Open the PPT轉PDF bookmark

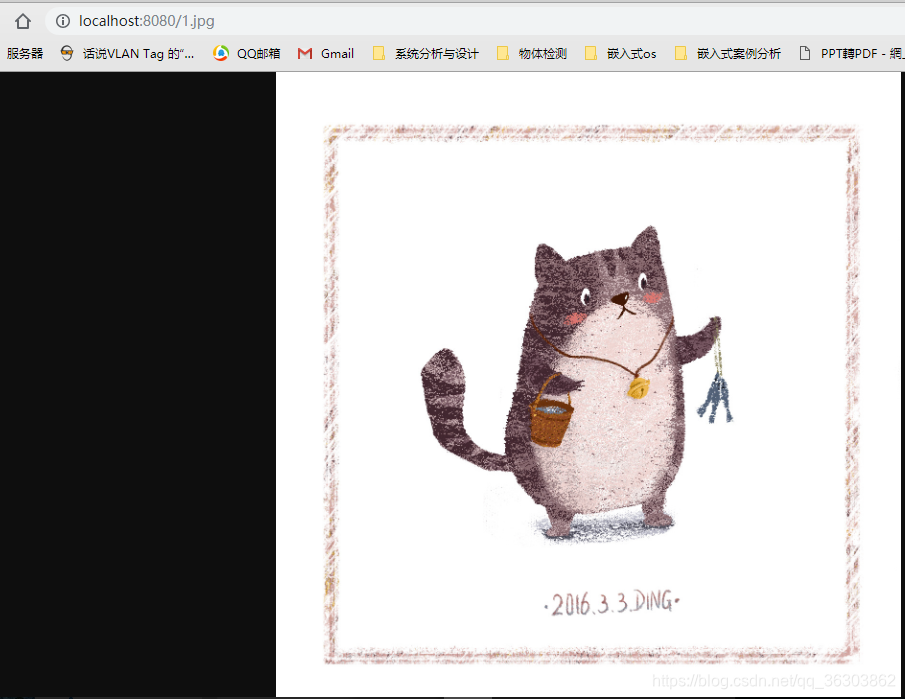click(852, 54)
